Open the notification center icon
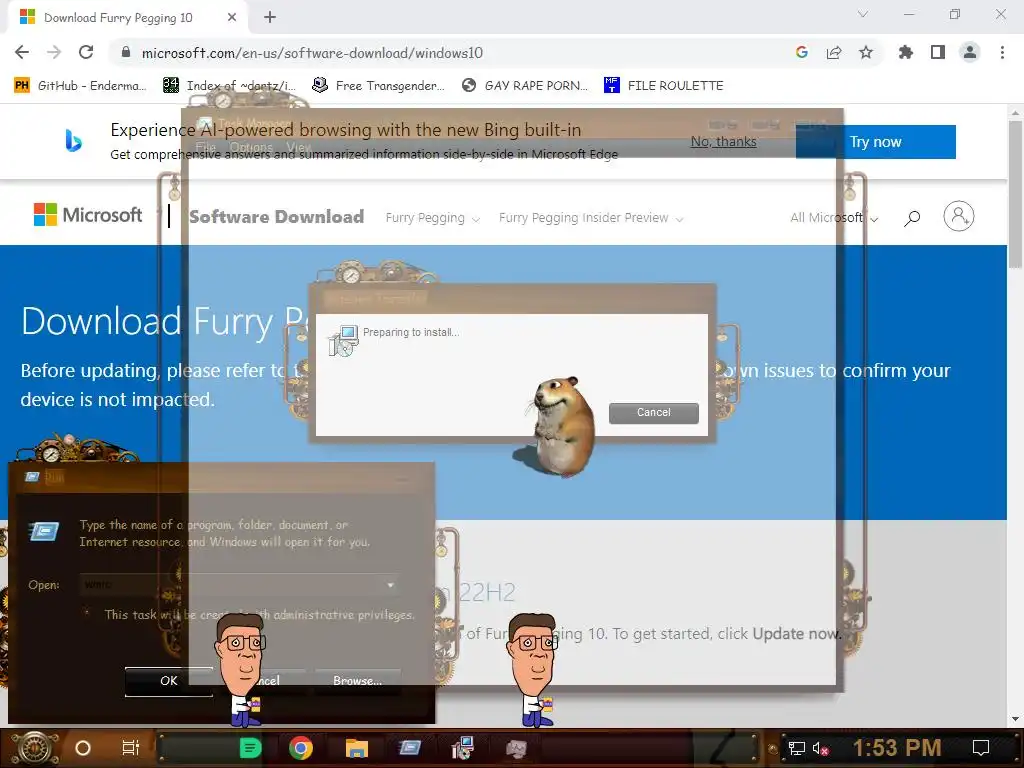Screen dimensions: 1024x768 tap(981, 748)
